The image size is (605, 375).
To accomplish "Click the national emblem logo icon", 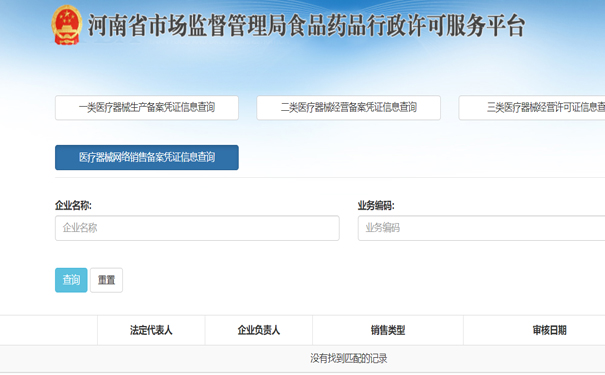I will point(67,25).
